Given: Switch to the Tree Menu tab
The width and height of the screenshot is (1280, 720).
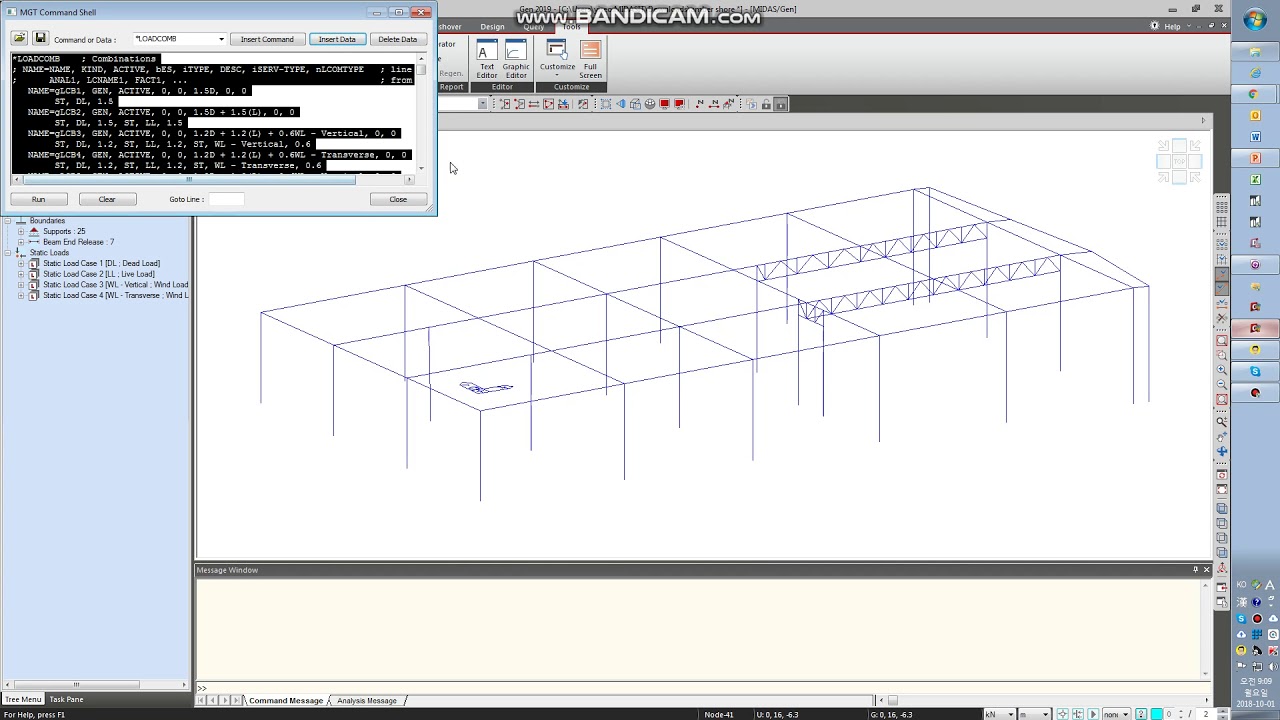Looking at the screenshot, I should (23, 699).
